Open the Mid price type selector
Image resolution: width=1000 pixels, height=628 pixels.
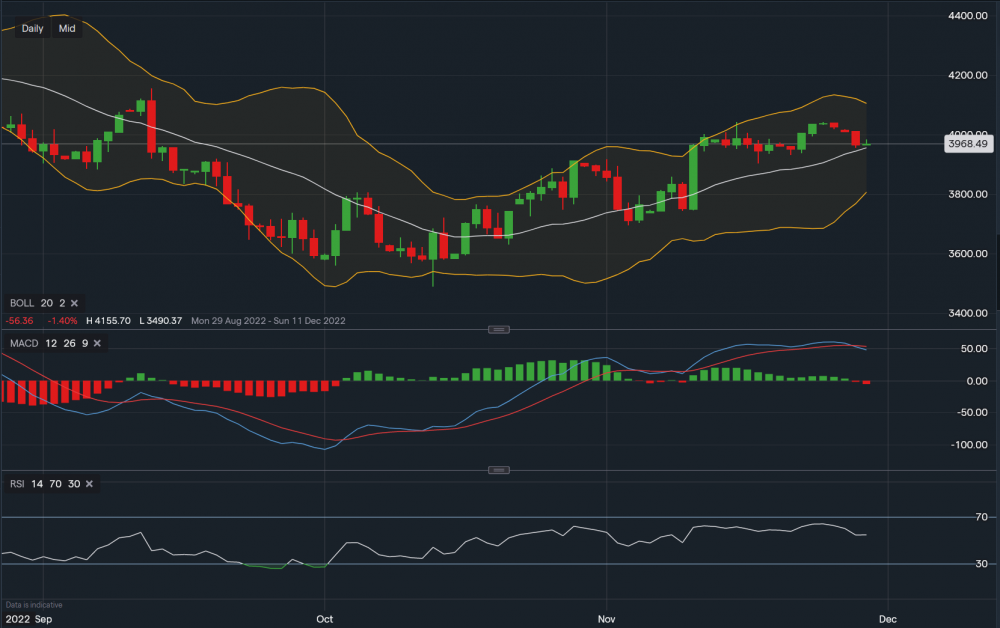click(67, 29)
